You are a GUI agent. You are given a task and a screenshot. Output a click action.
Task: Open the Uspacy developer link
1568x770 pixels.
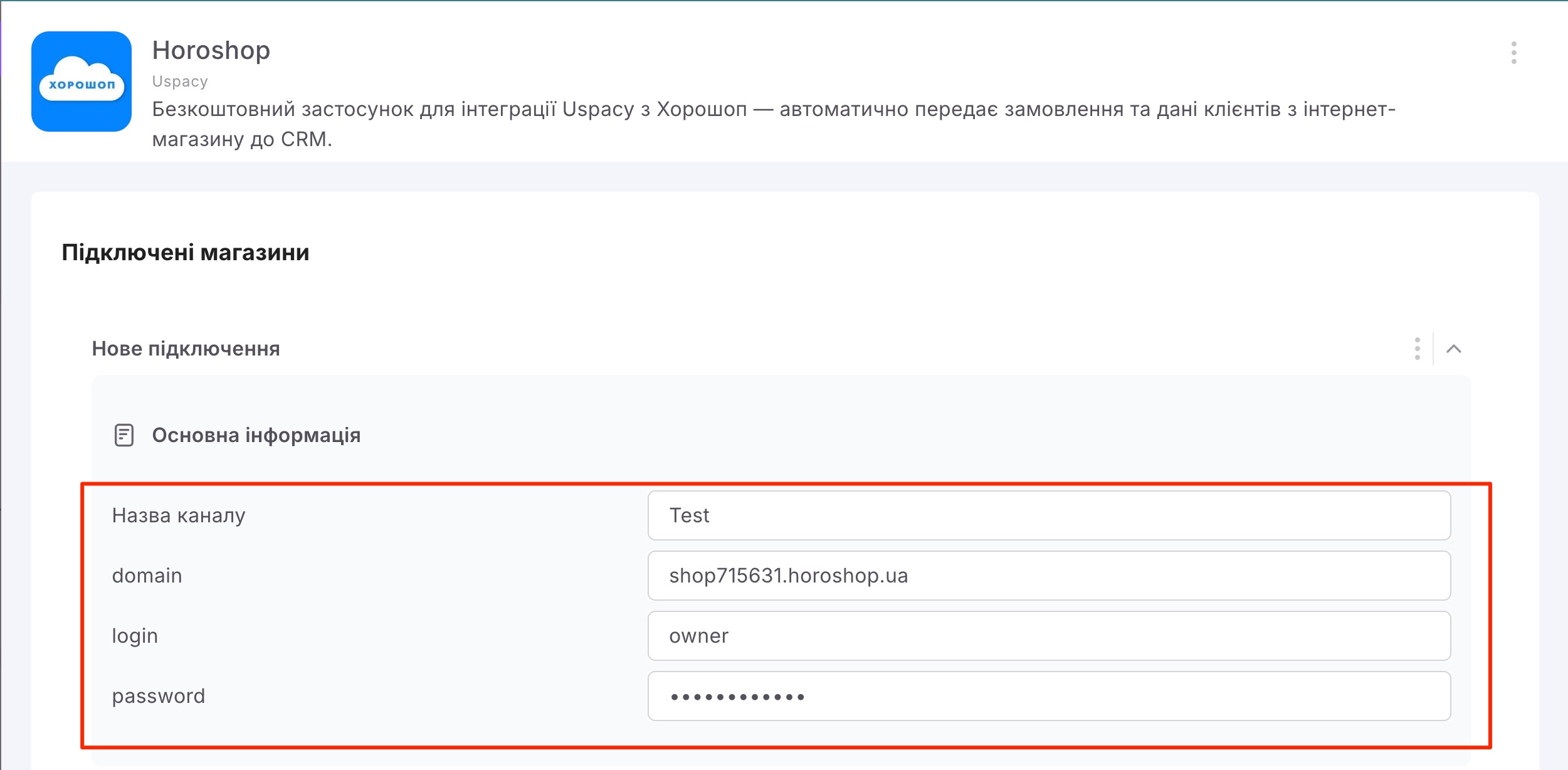pyautogui.click(x=180, y=82)
